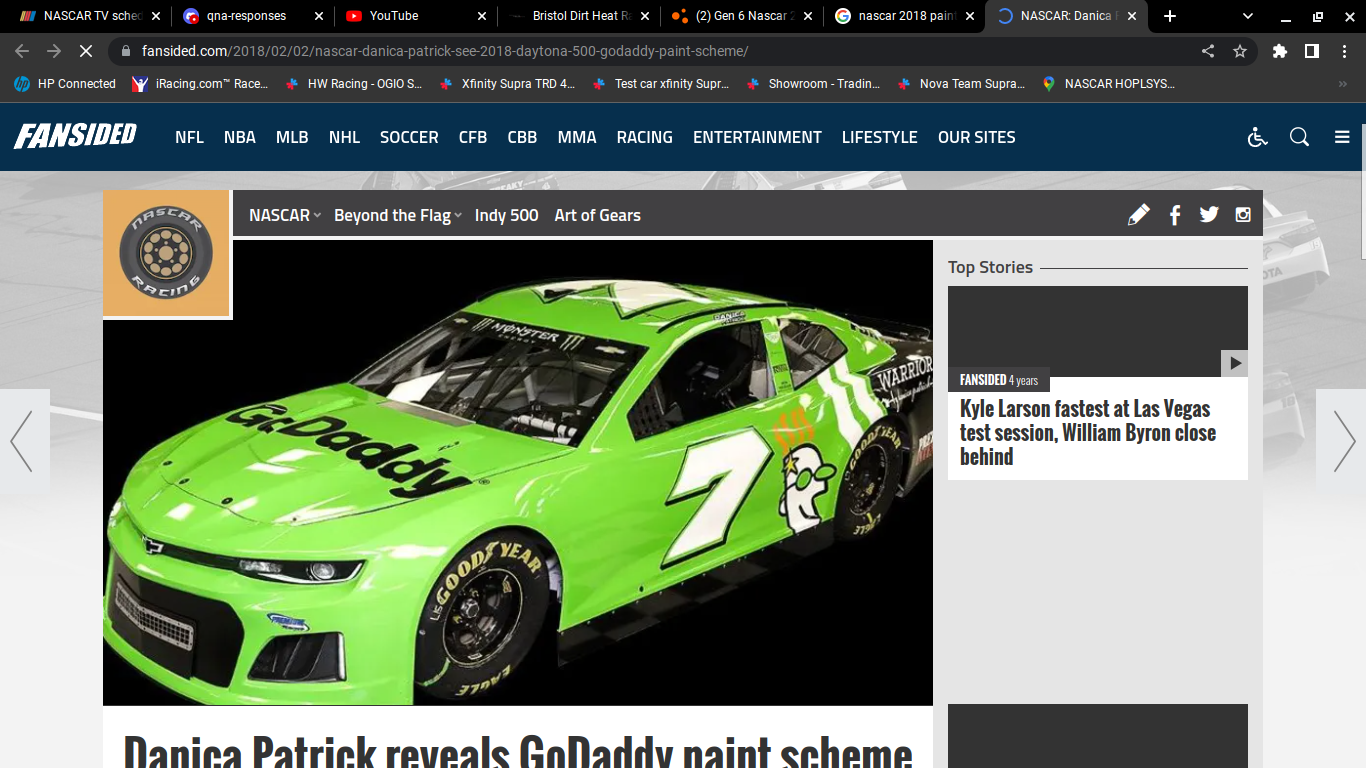
Task: Open a new browser tab
Action: (1170, 16)
